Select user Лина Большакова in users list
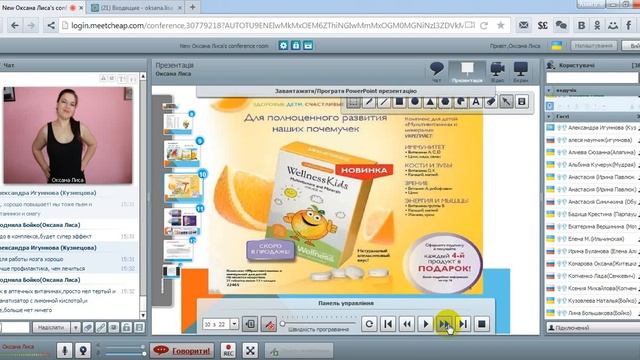 point(592,313)
